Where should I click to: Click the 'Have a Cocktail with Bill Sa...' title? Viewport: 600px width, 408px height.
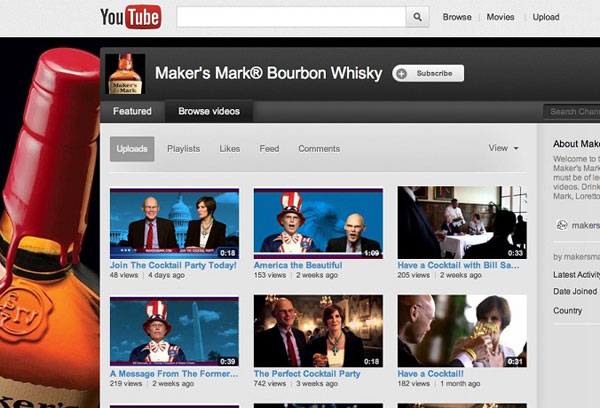point(458,265)
